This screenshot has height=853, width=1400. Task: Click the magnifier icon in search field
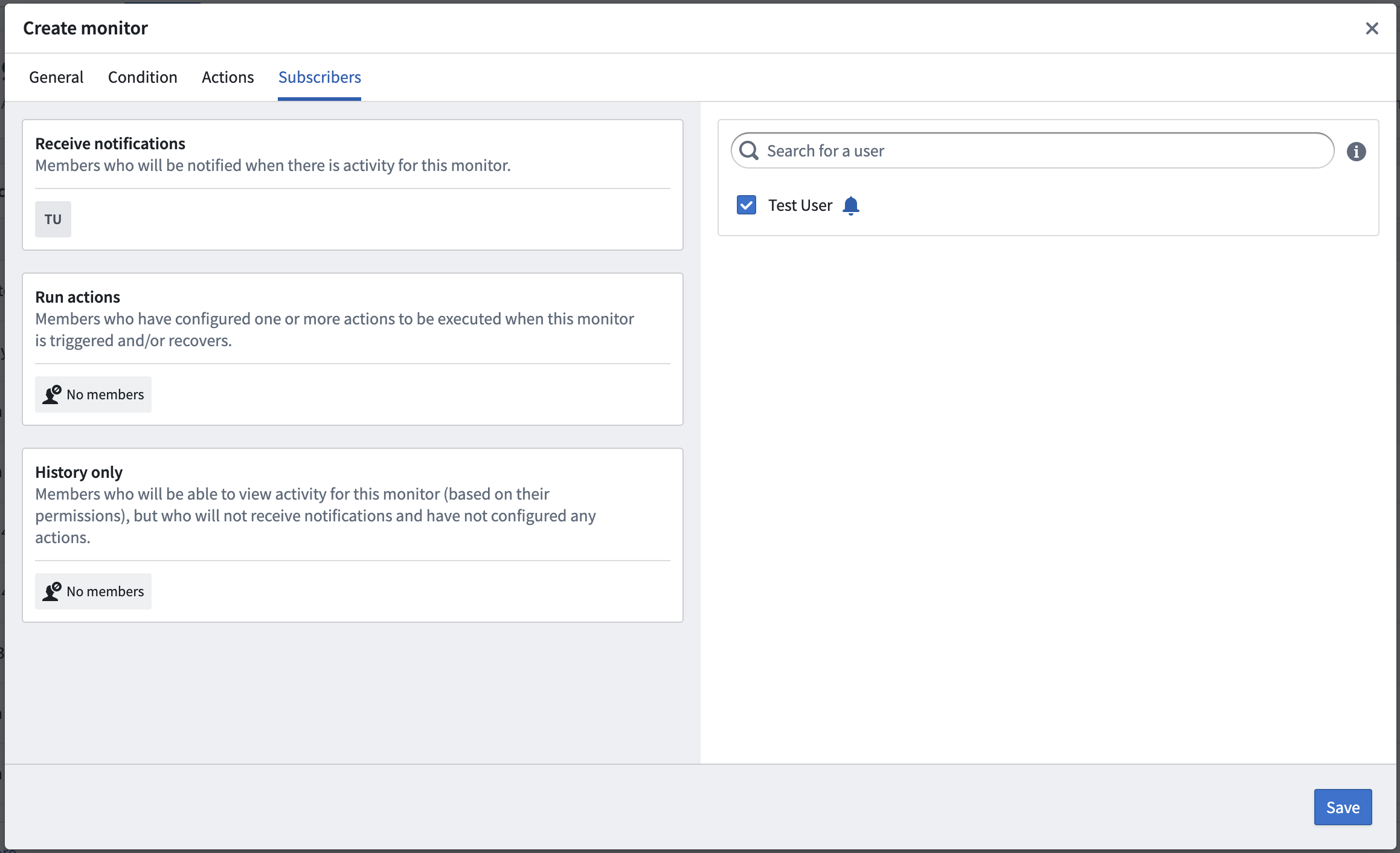click(749, 150)
